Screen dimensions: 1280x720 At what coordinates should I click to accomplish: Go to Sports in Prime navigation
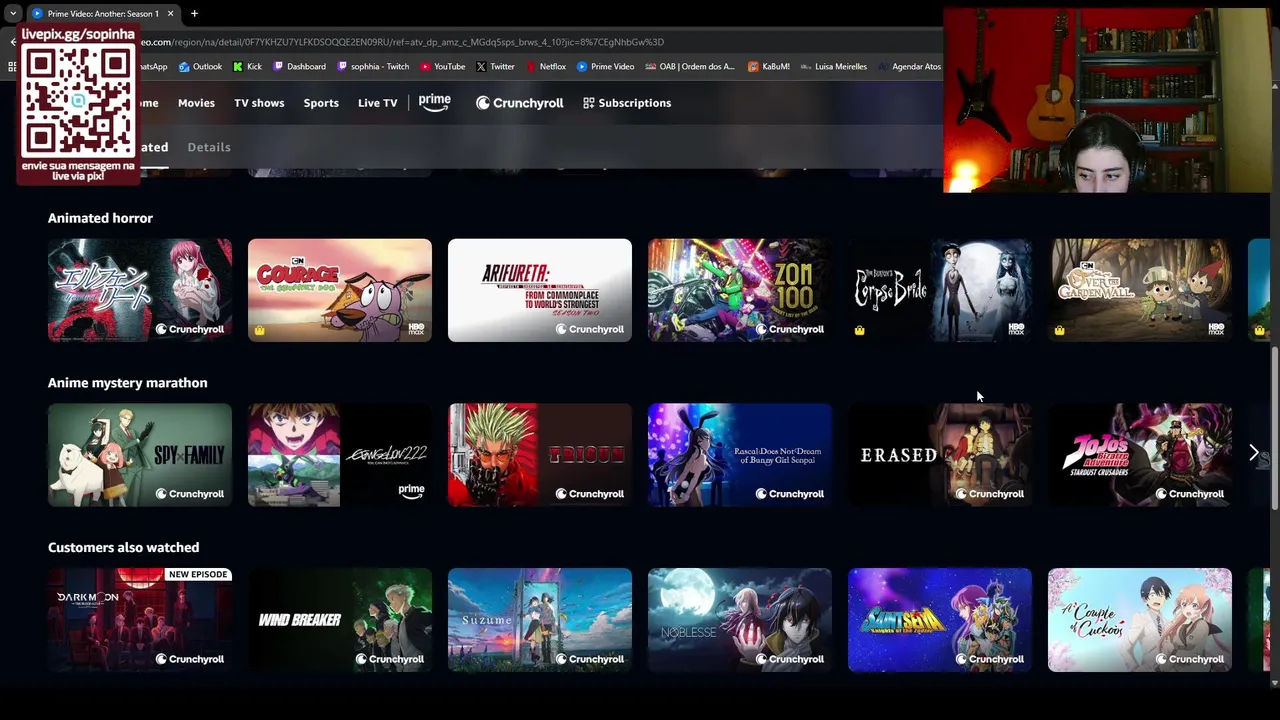click(321, 103)
